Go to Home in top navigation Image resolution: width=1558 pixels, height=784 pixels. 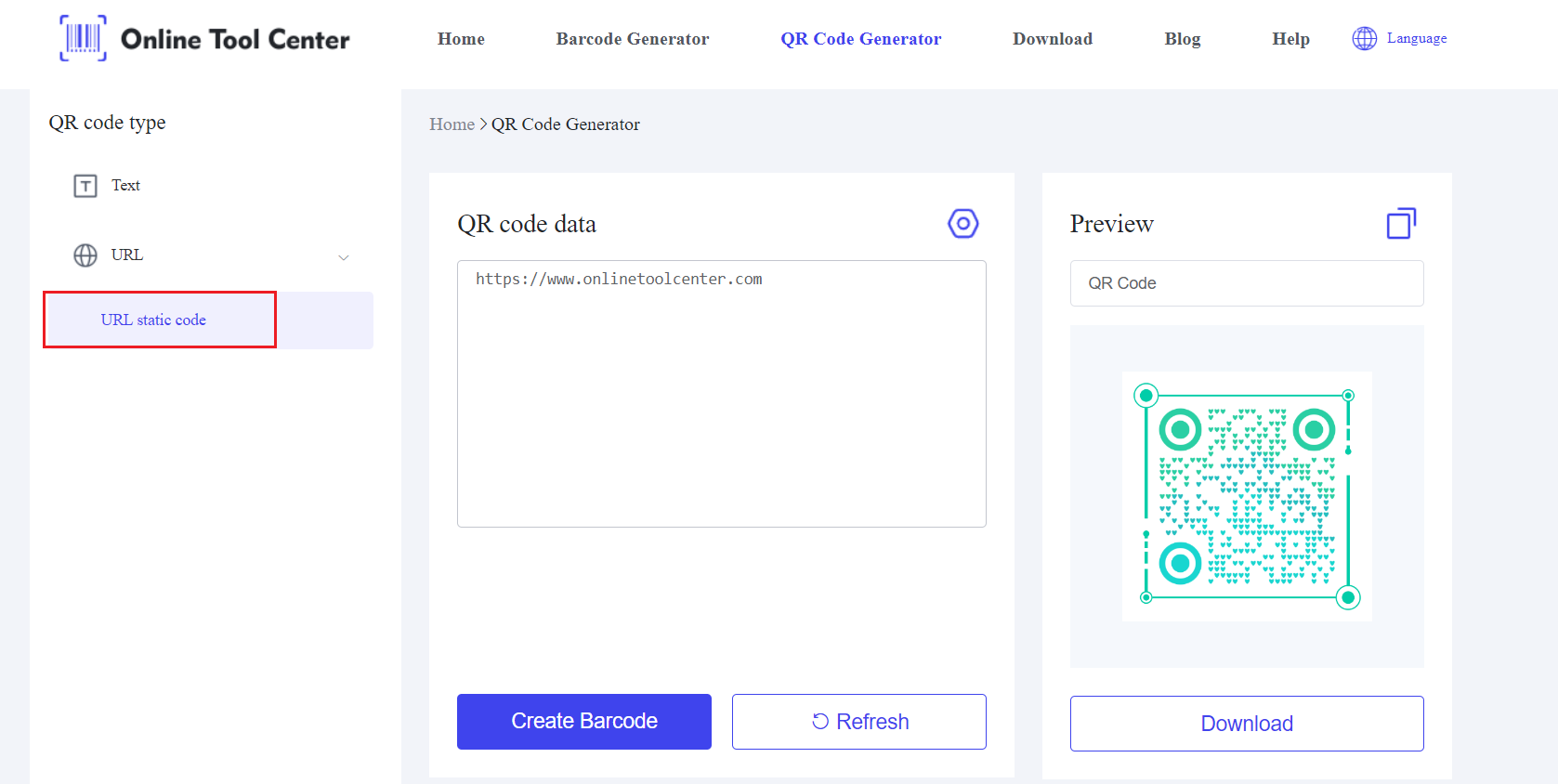(461, 39)
